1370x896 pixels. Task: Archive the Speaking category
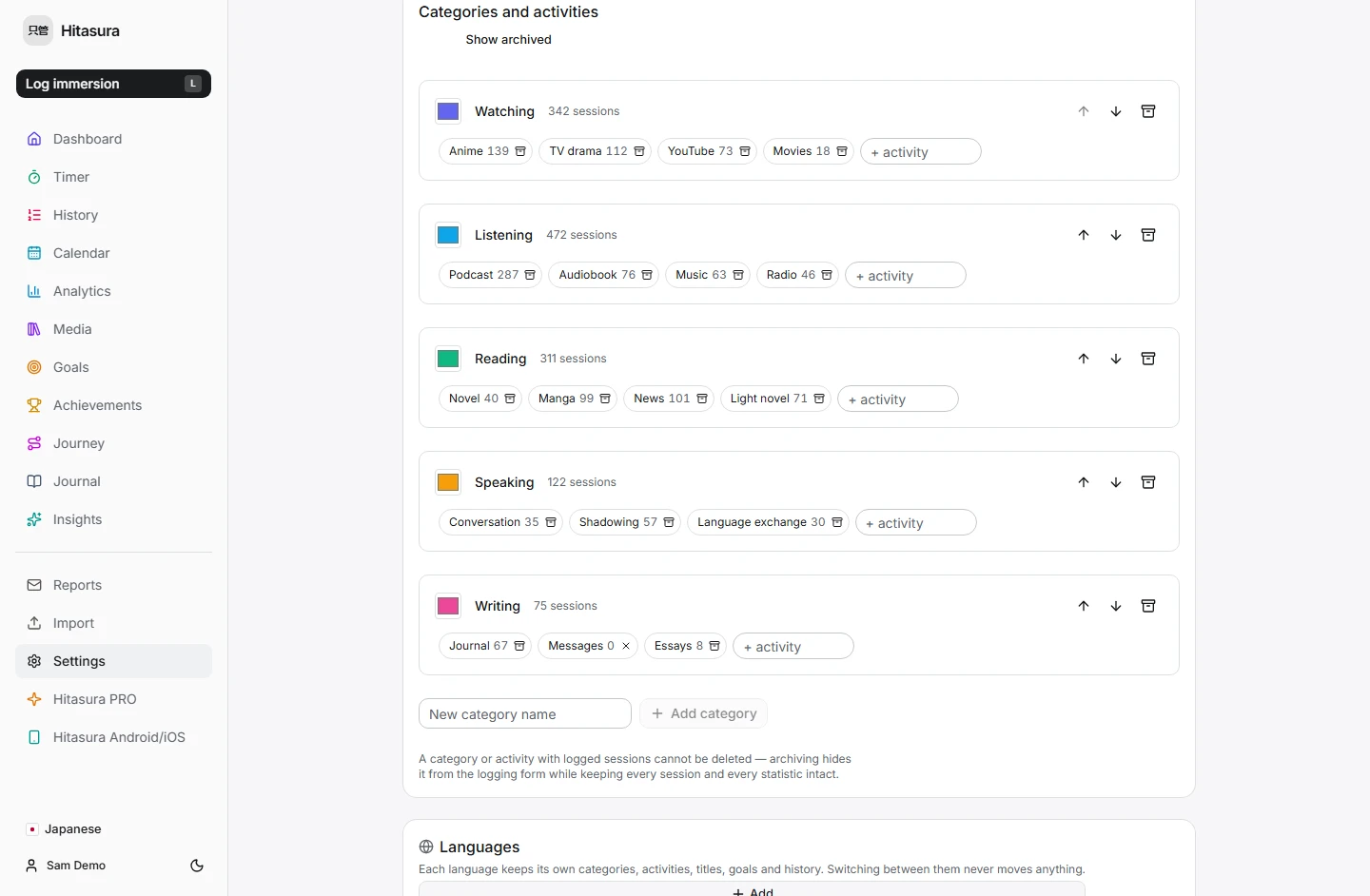1148,482
